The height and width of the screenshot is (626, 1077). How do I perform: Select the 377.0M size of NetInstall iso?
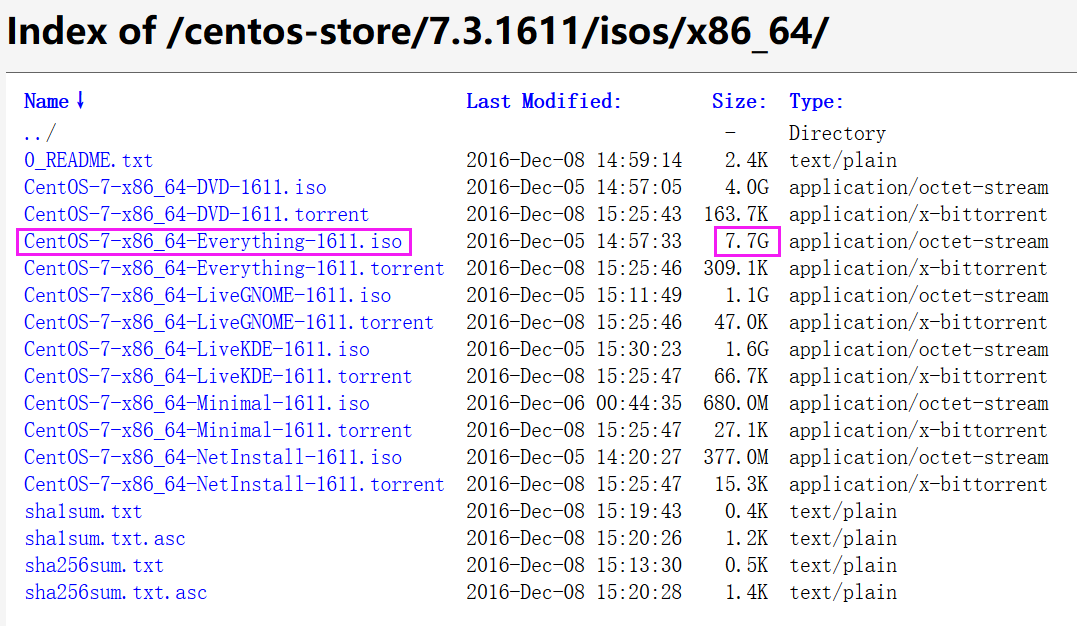736,457
